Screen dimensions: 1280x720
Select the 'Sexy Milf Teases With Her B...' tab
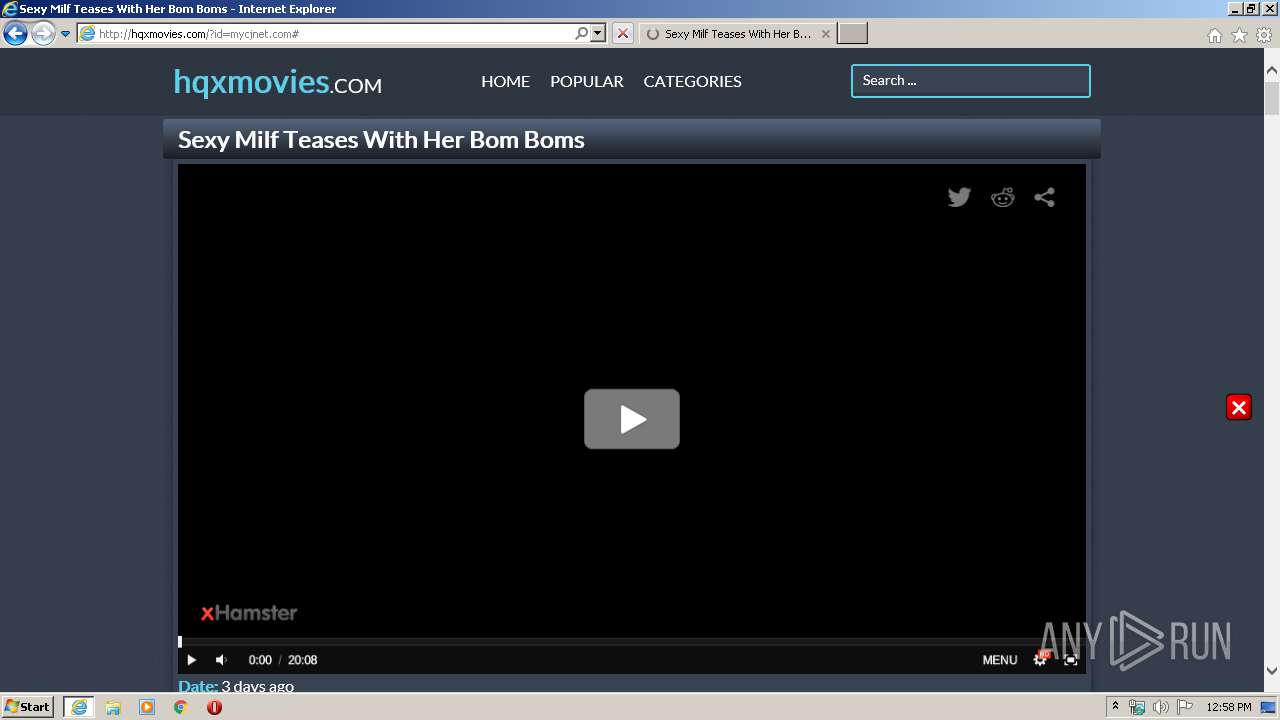[x=737, y=34]
